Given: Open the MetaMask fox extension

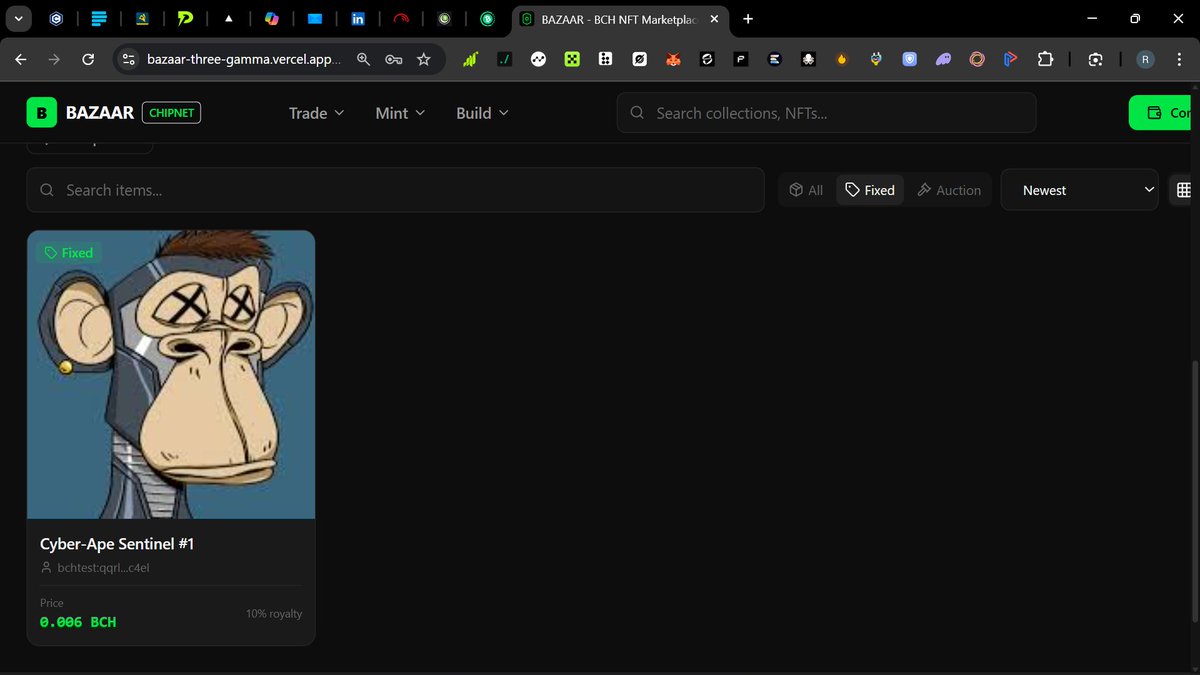Looking at the screenshot, I should pos(673,60).
